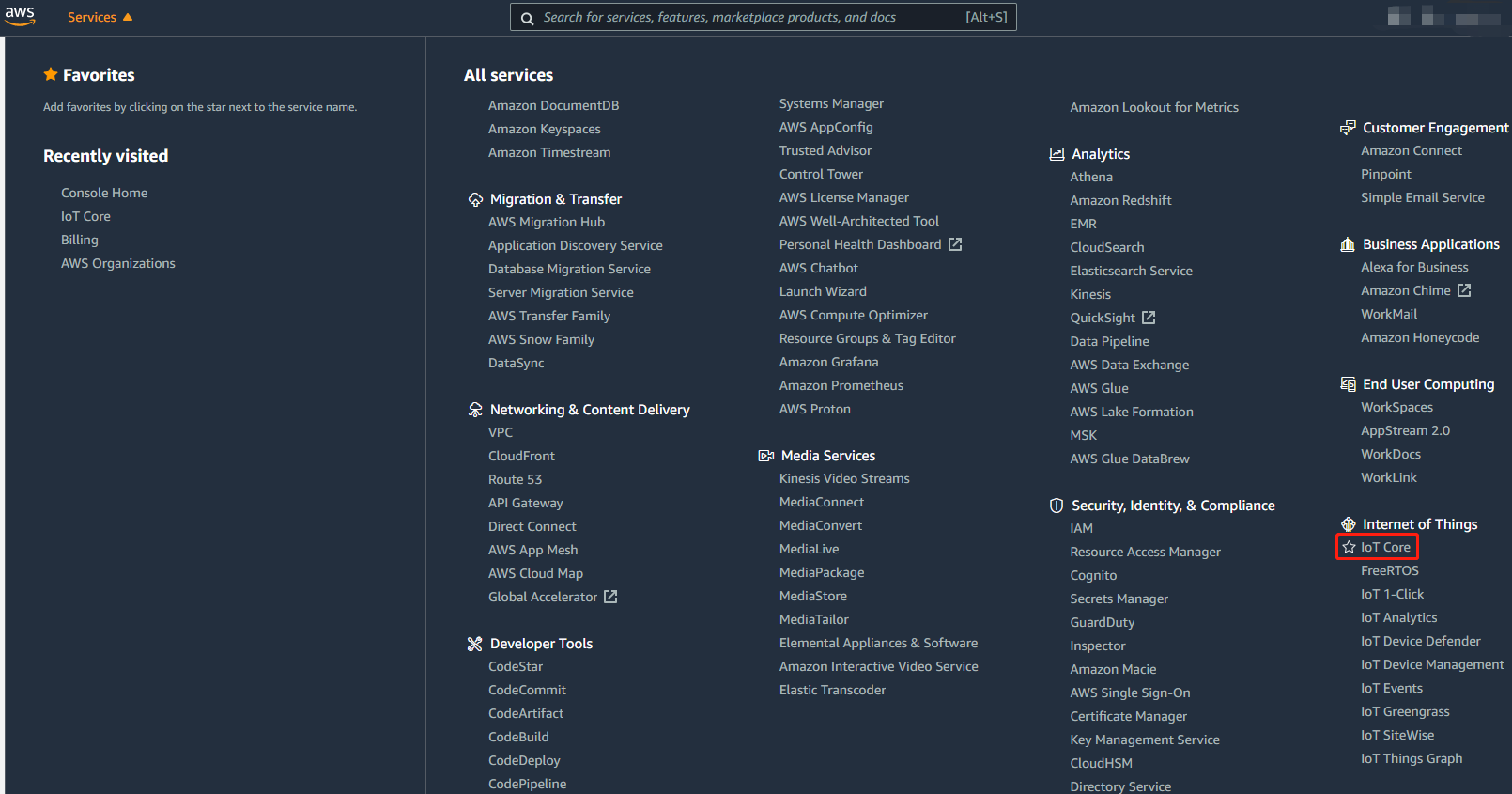Screen dimensions: 1512x794
Task: Open AWS Compute Optimizer
Action: click(x=854, y=315)
